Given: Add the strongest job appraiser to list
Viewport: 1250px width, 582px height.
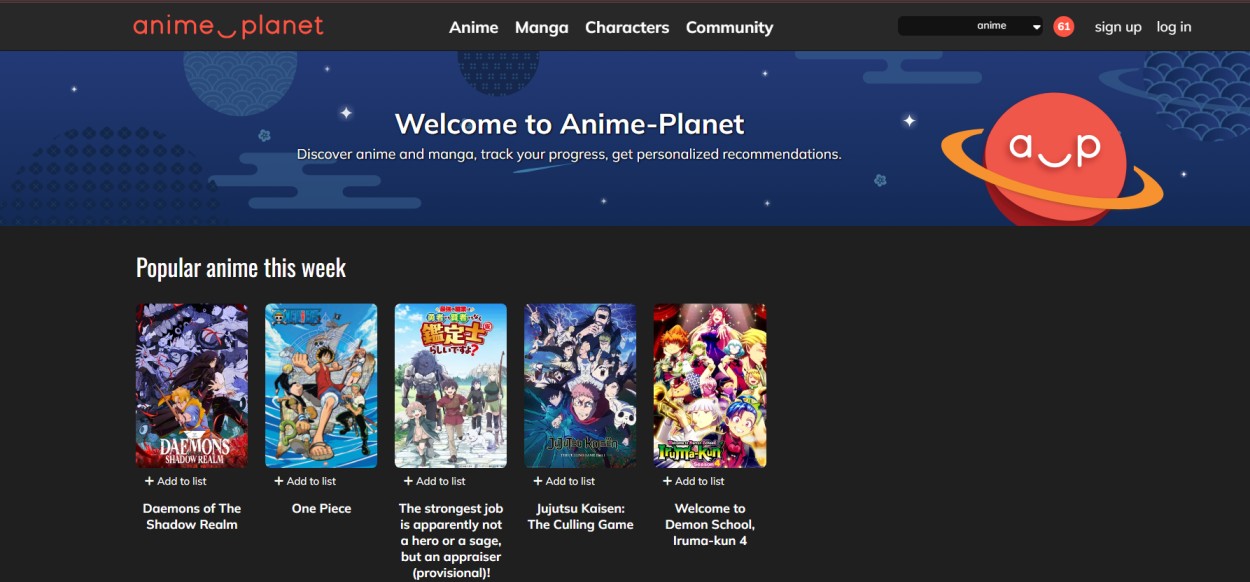Looking at the screenshot, I should pyautogui.click(x=435, y=481).
